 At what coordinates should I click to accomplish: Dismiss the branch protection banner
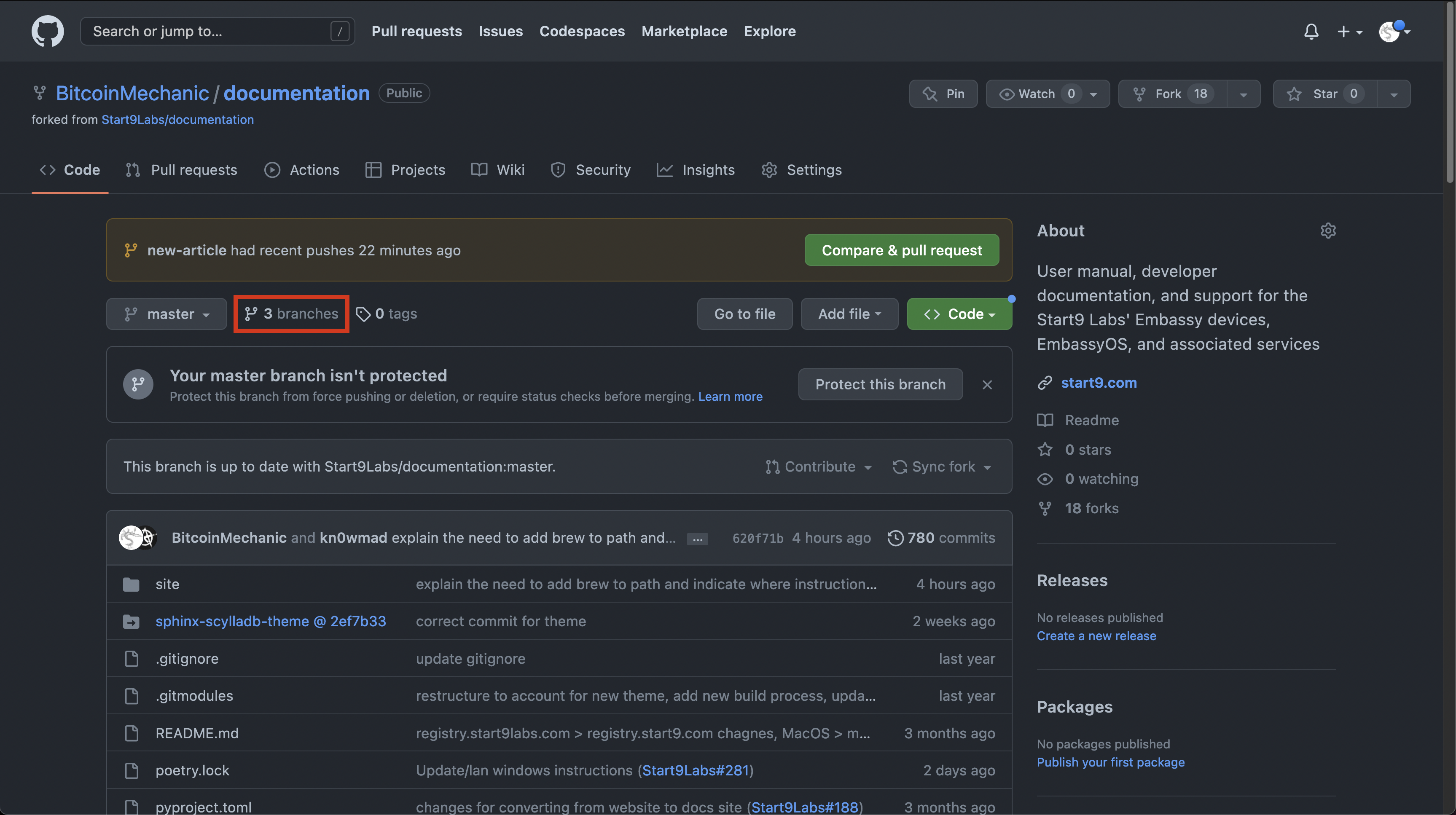(987, 384)
